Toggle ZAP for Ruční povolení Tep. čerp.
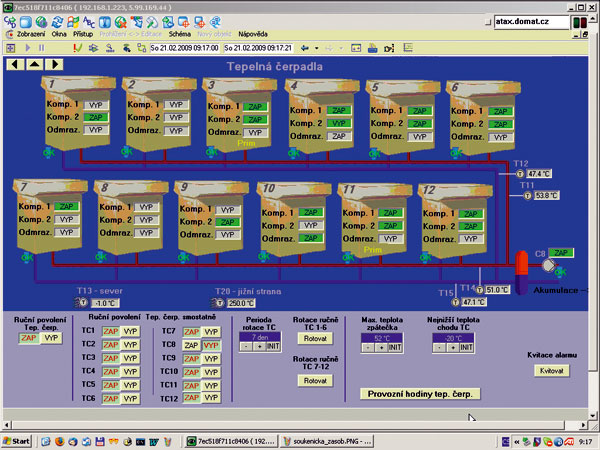 pos(29,339)
